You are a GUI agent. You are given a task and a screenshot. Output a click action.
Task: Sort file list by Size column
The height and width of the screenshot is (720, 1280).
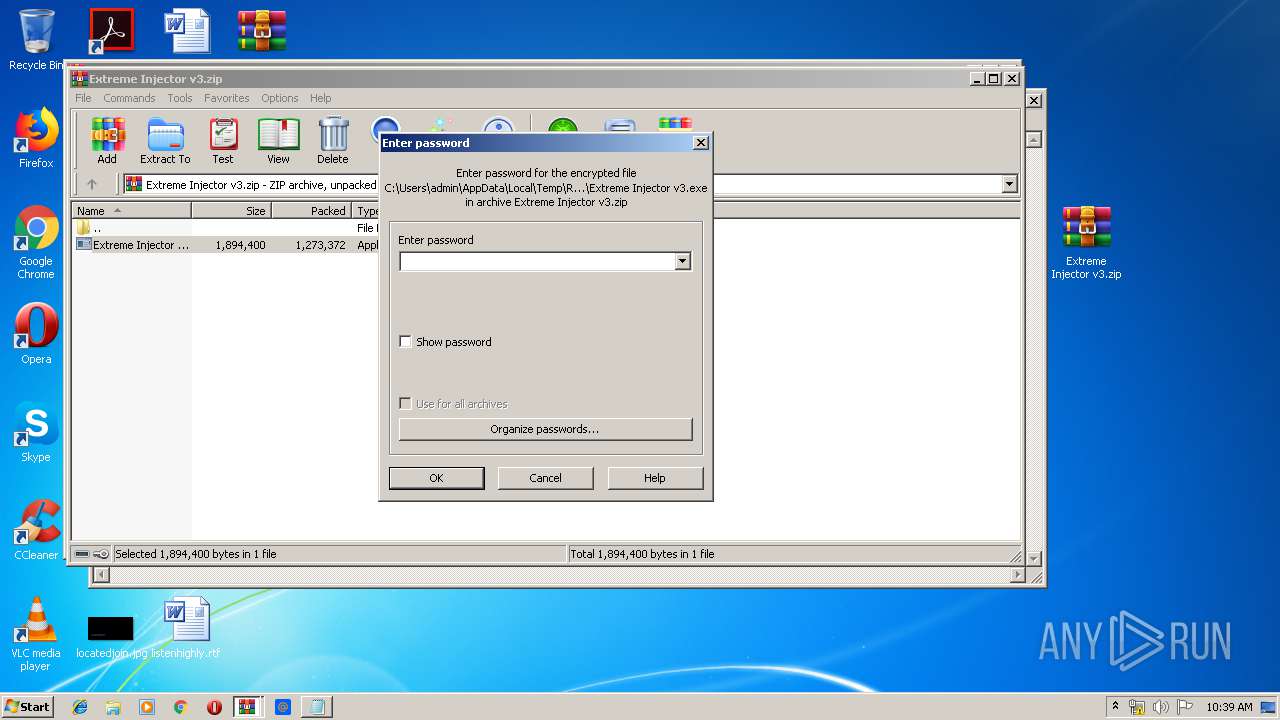coord(231,211)
